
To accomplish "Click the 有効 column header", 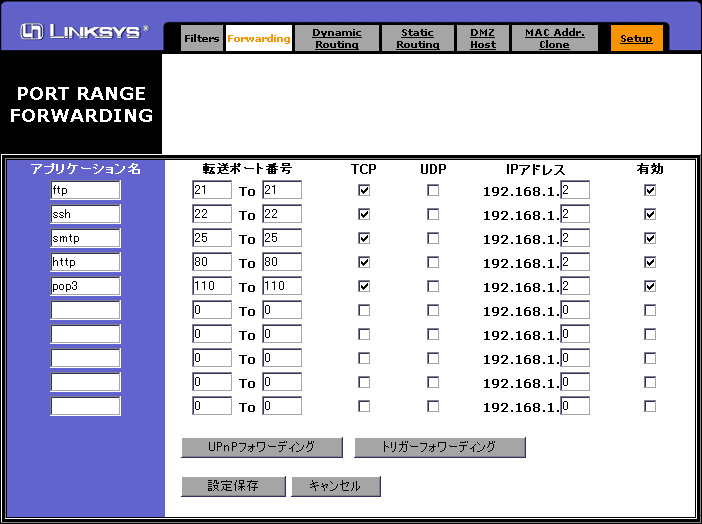I will coord(650,169).
